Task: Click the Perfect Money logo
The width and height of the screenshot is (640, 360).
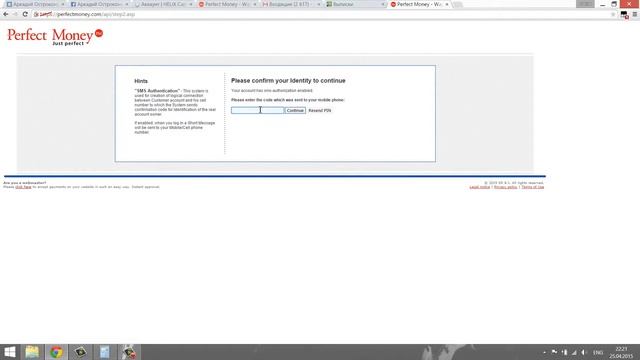Action: click(55, 37)
